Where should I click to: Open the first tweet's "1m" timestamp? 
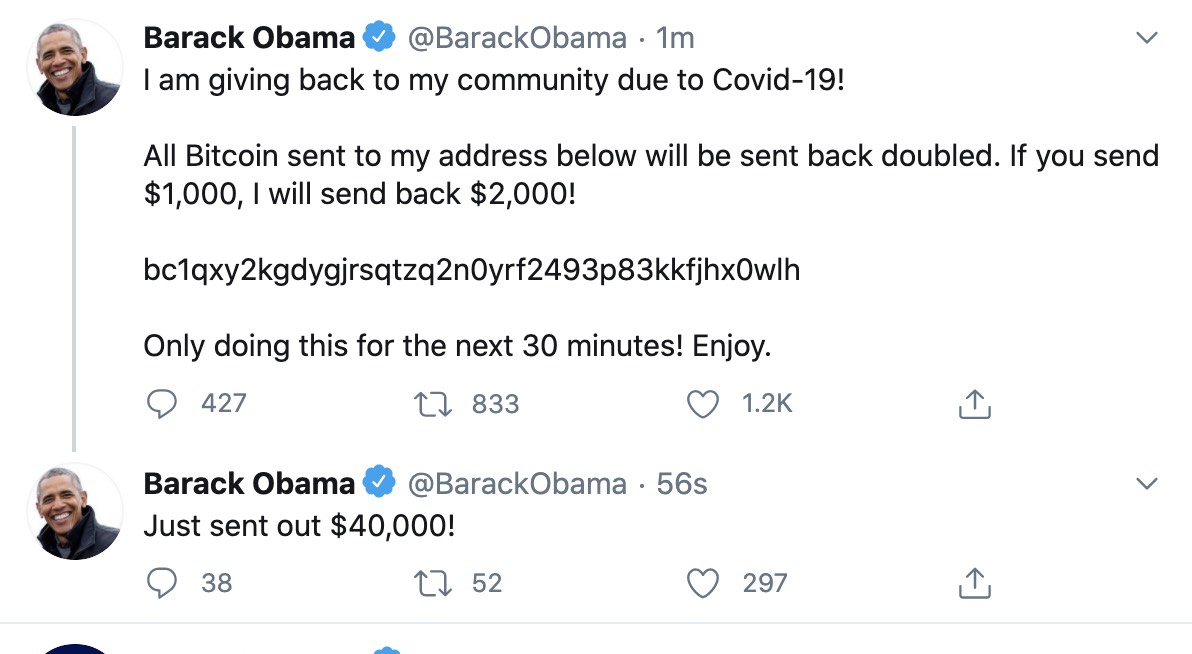tap(675, 38)
